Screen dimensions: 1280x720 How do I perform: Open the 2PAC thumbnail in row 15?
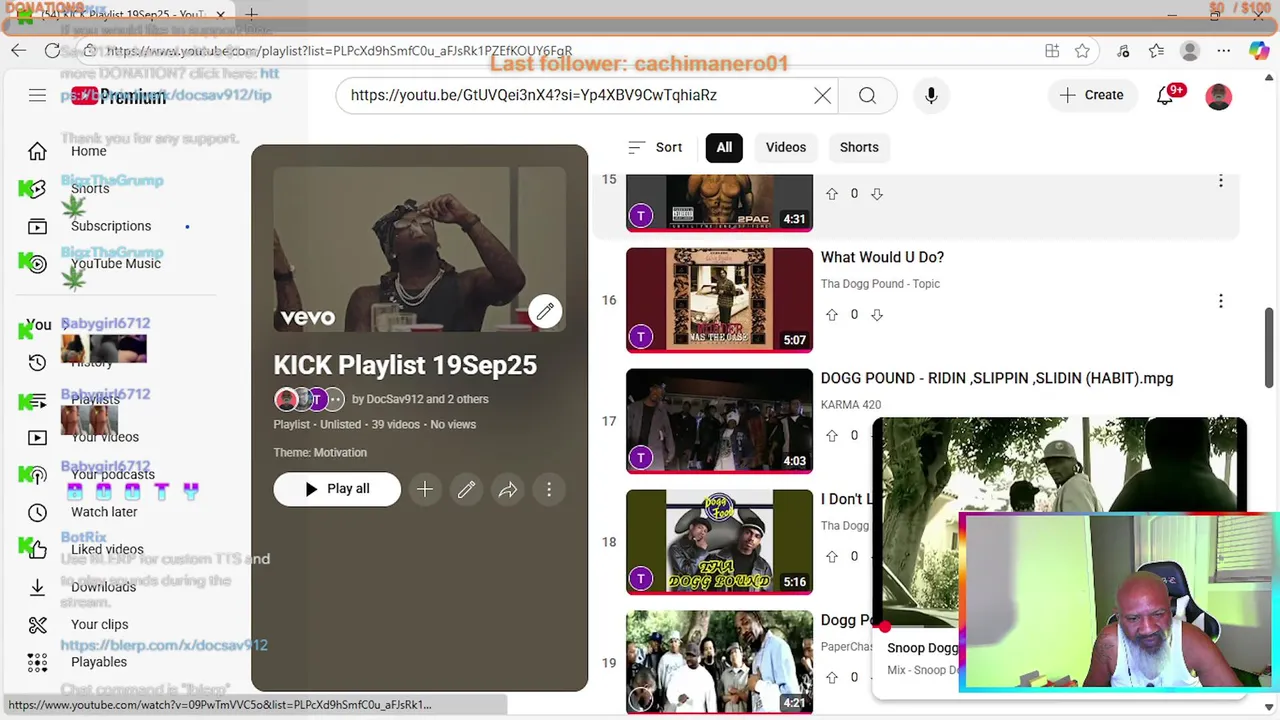(719, 203)
